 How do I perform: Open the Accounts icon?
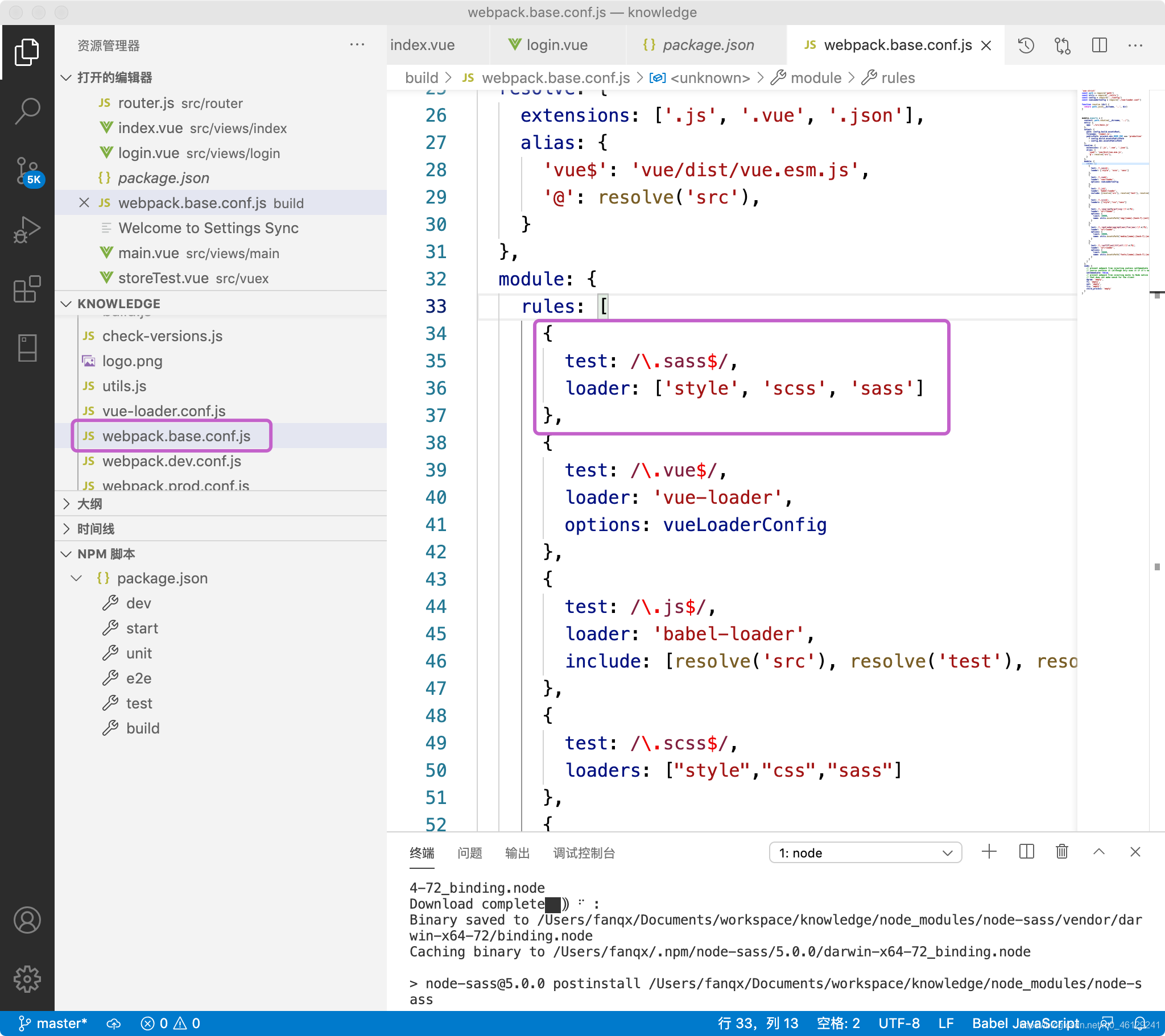click(x=27, y=920)
